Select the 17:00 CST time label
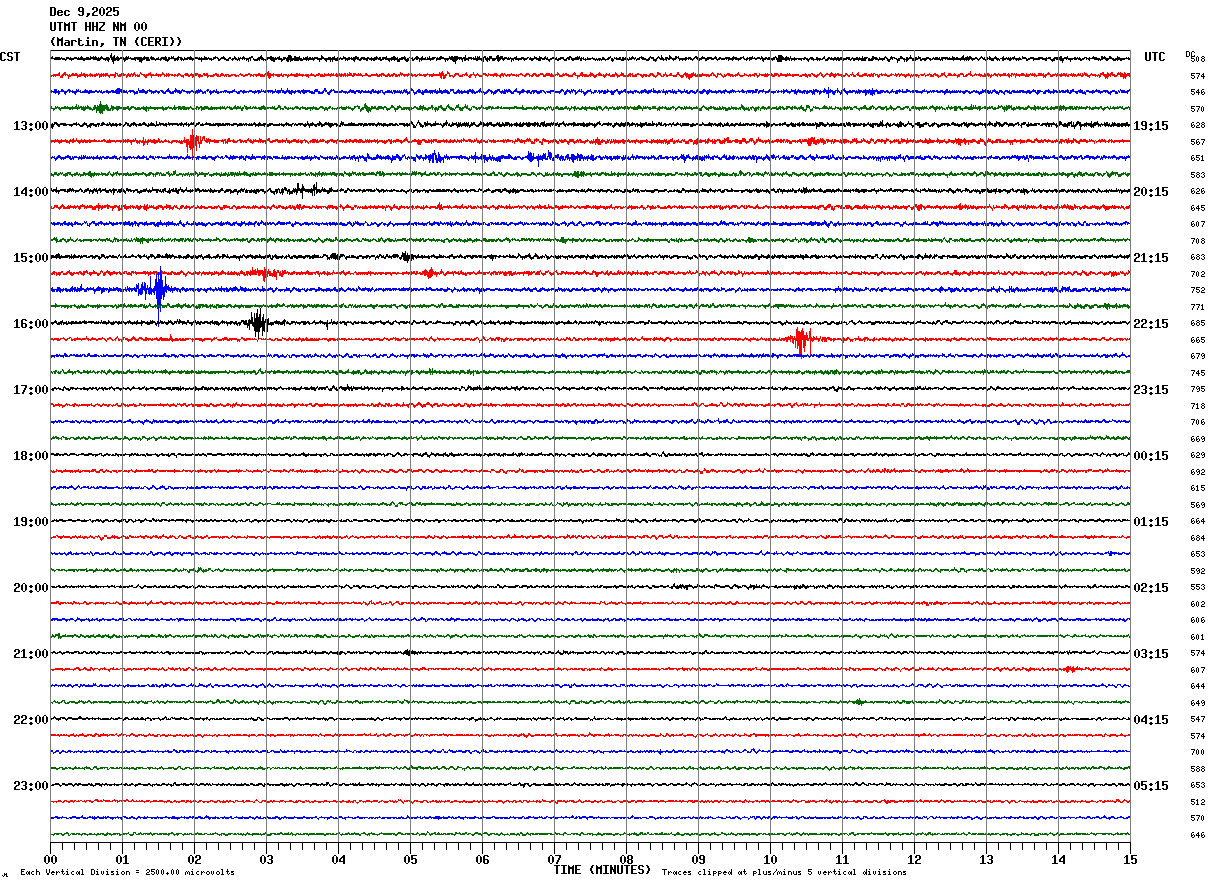The width and height of the screenshot is (1210, 886). [x=30, y=390]
